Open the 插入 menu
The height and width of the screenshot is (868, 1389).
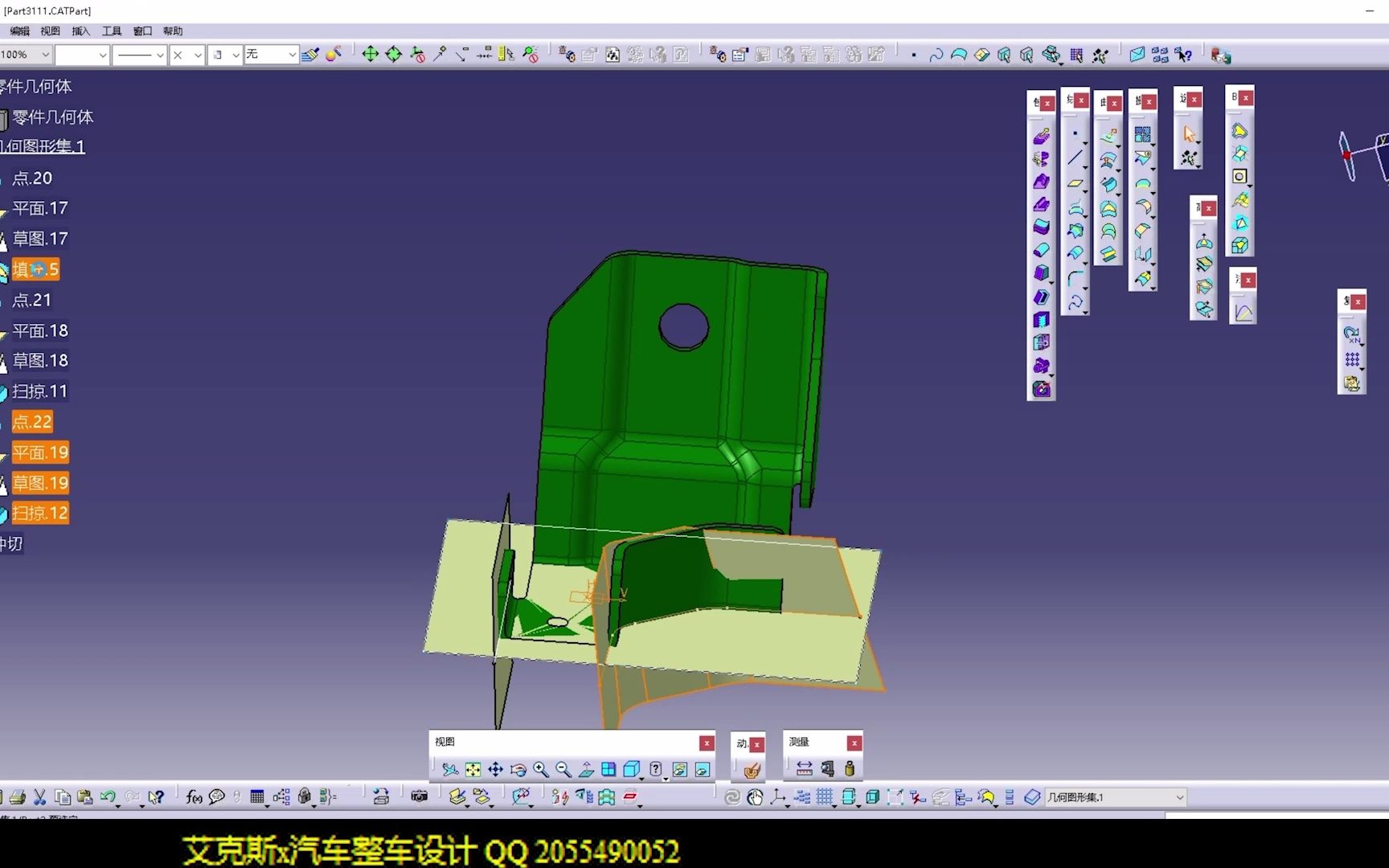[80, 31]
